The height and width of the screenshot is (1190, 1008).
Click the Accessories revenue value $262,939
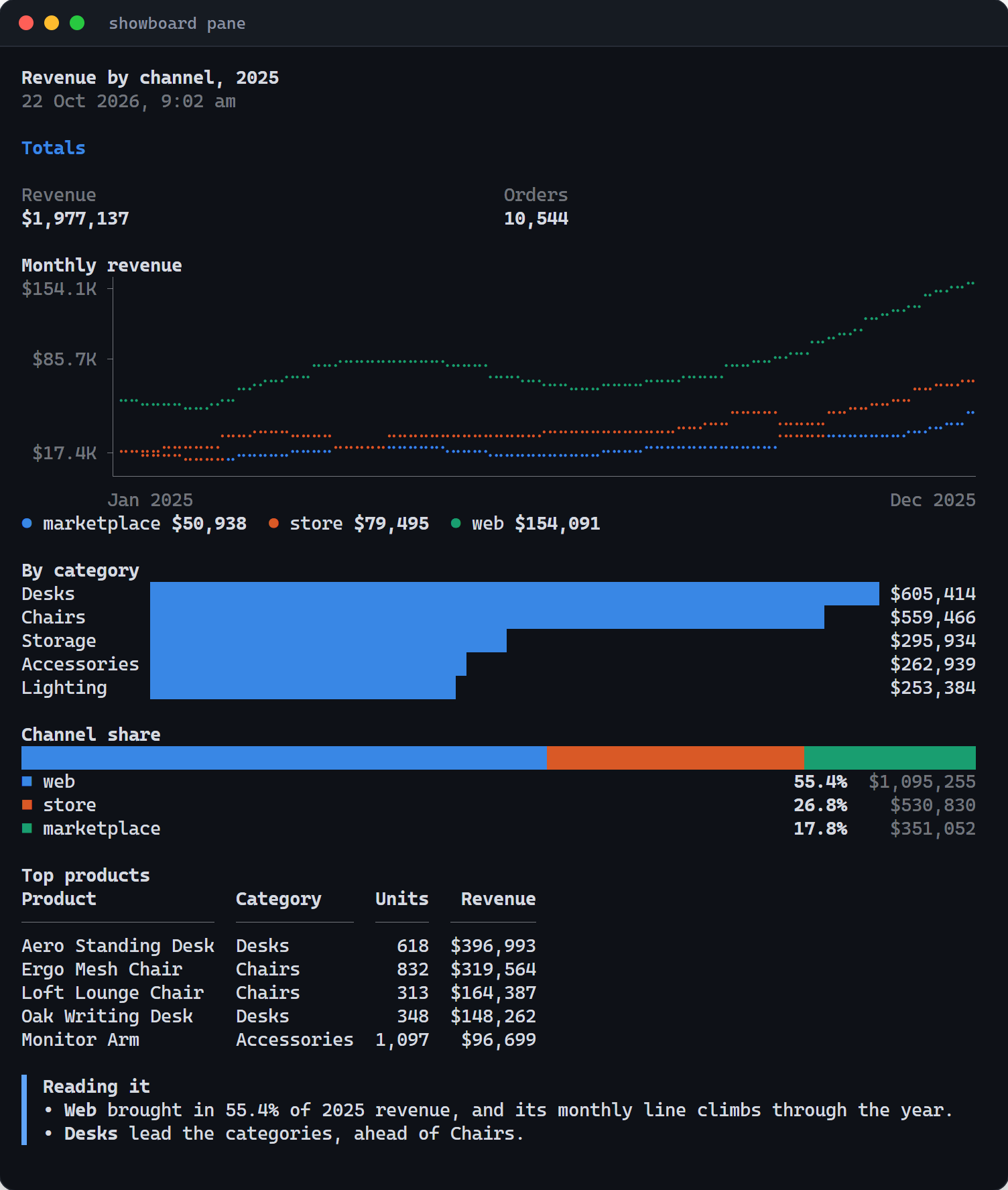click(933, 664)
